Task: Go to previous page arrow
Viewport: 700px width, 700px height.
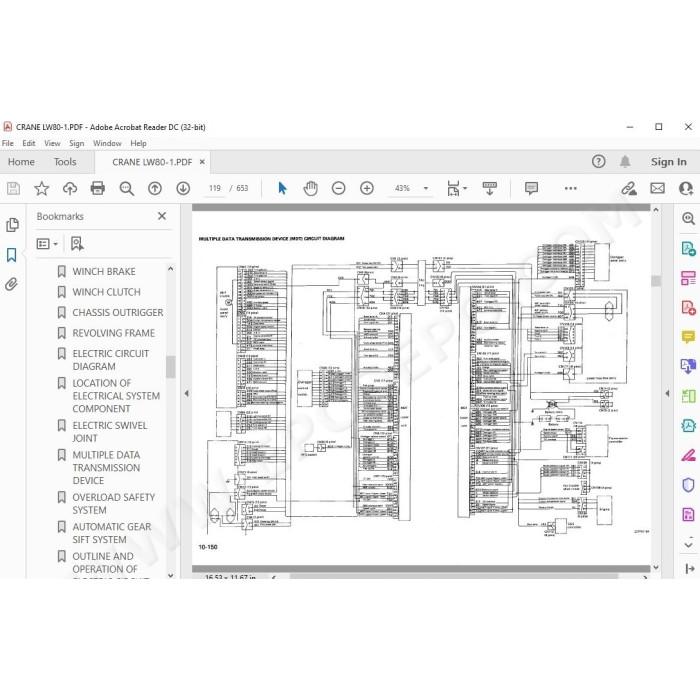Action: pos(155,188)
